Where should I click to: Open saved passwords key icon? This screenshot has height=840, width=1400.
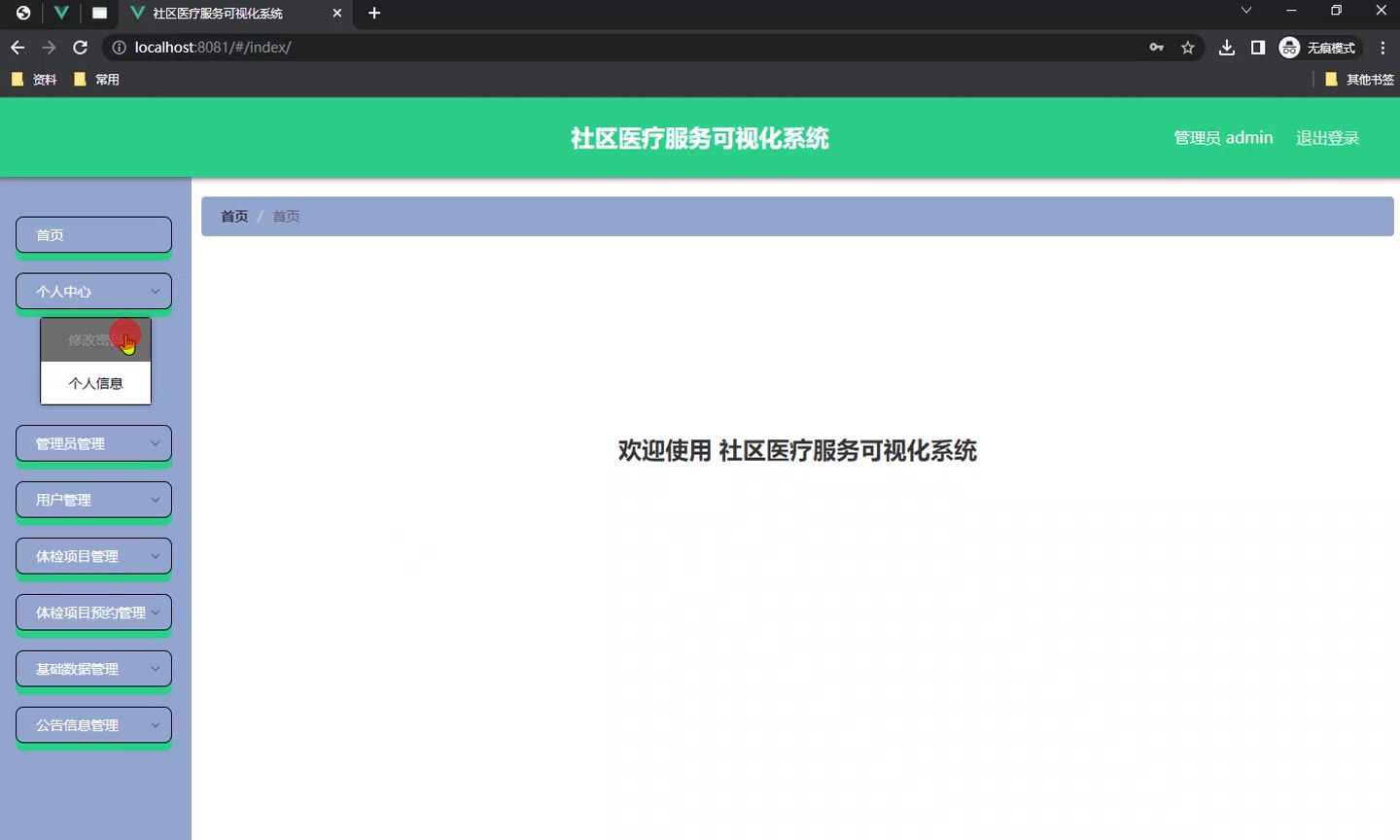(x=1156, y=48)
